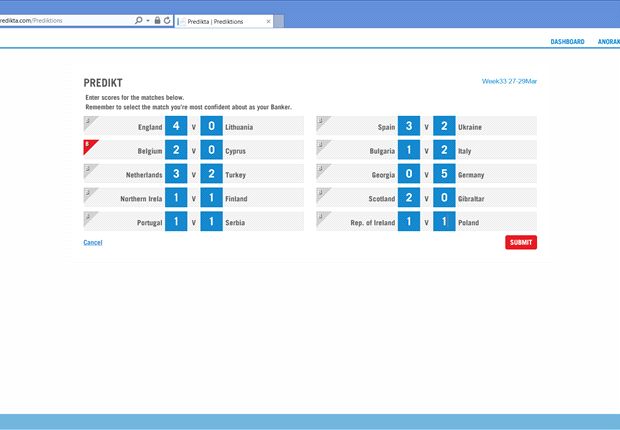Click Spain score box showing 3
This screenshot has width=620, height=430.
click(x=409, y=126)
